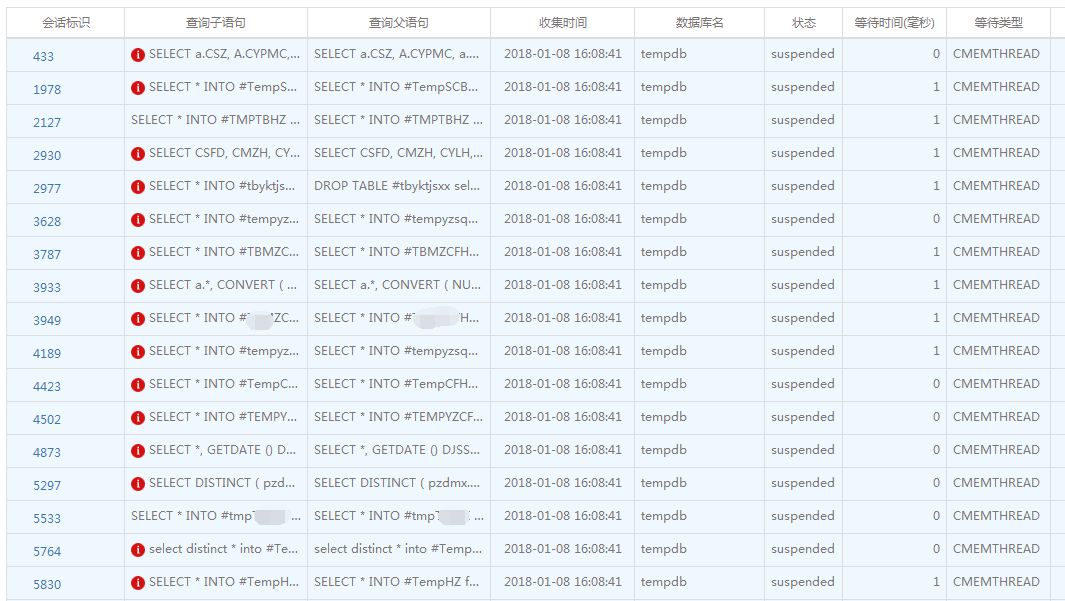This screenshot has width=1065, height=601.
Task: Select collection time cell in row 4502
Action: click(x=562, y=417)
